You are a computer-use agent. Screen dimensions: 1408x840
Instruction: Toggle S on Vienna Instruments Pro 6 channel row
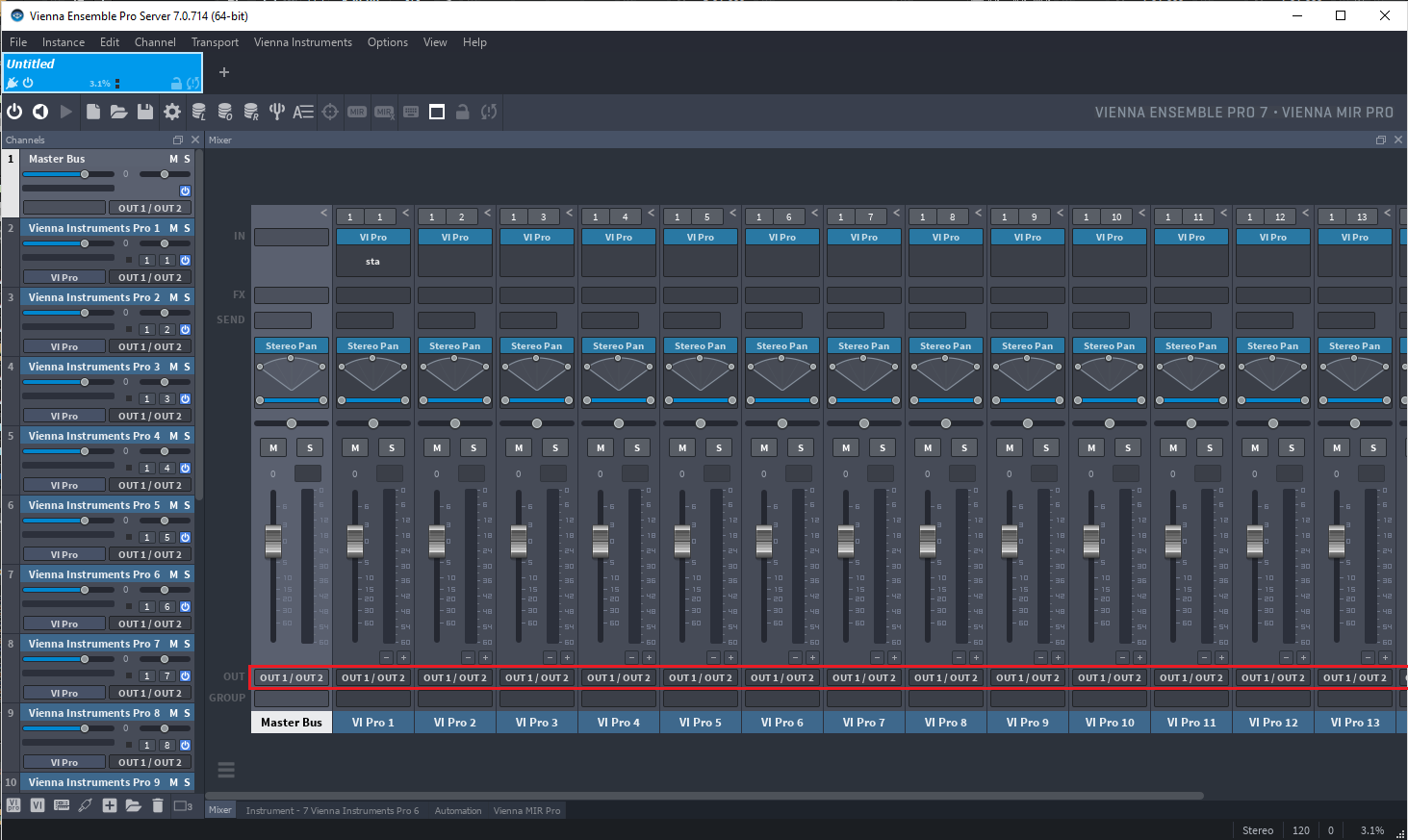187,574
